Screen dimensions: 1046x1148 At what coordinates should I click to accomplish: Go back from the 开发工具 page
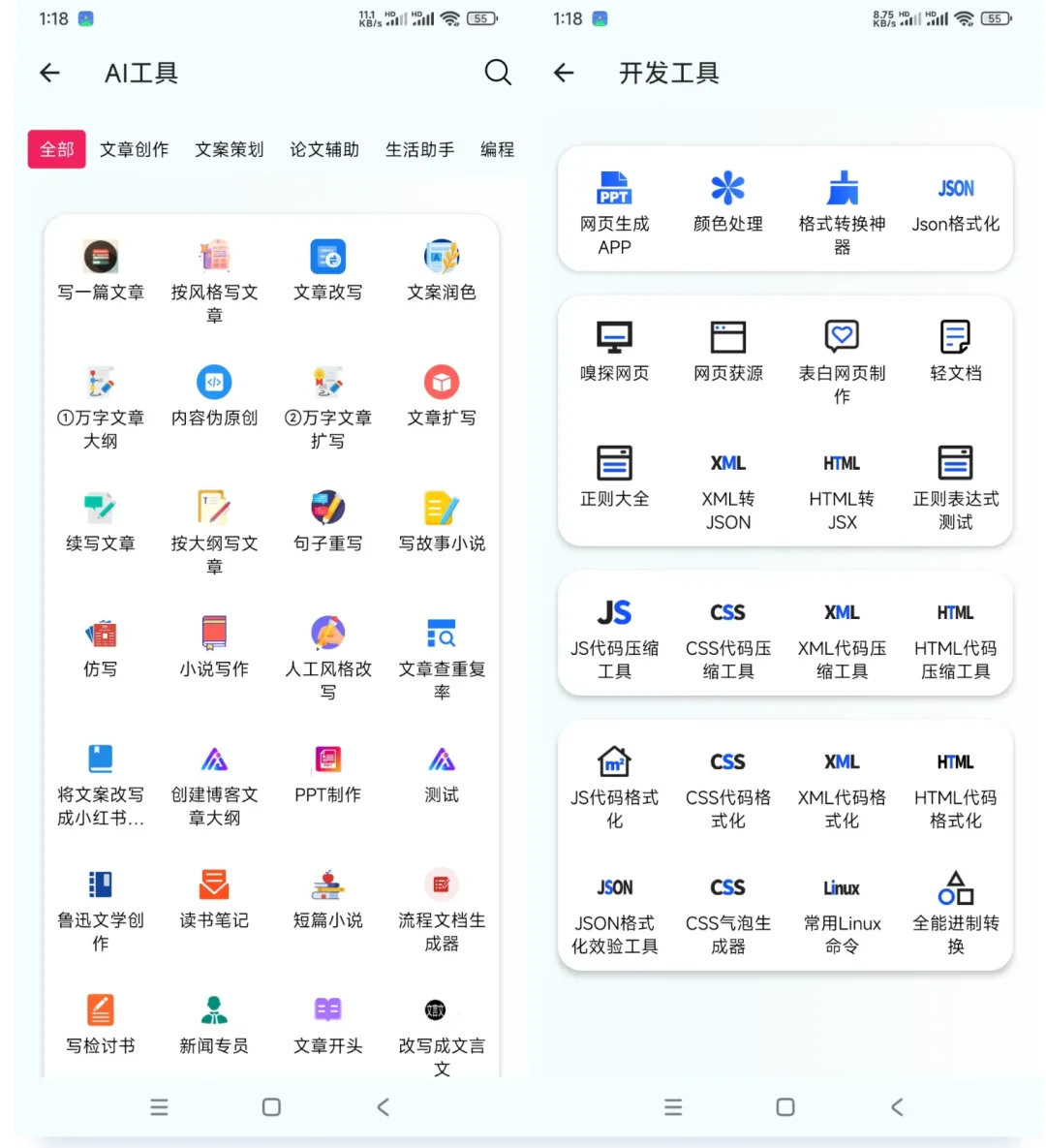pos(565,73)
